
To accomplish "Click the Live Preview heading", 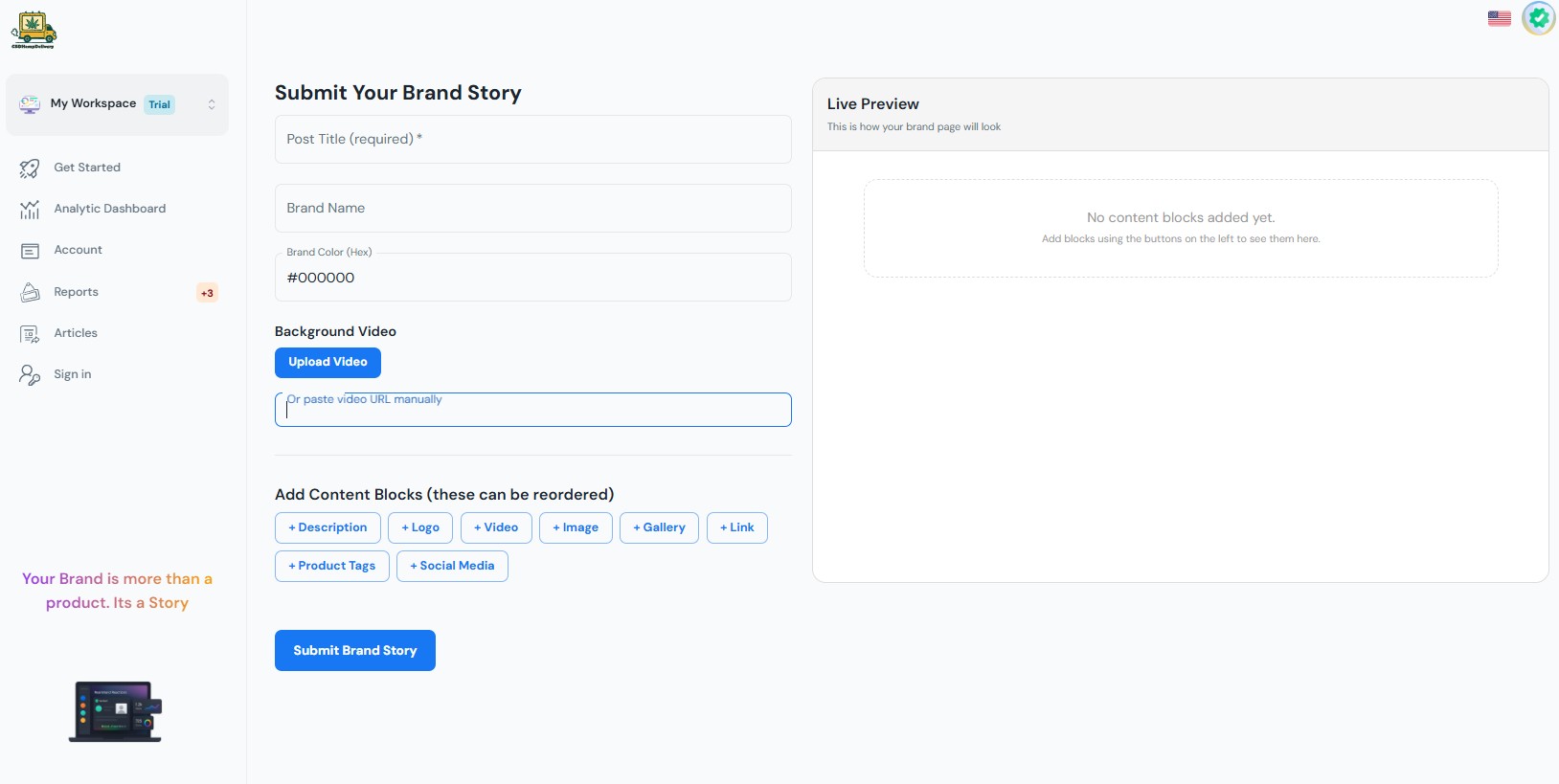I will (x=873, y=103).
